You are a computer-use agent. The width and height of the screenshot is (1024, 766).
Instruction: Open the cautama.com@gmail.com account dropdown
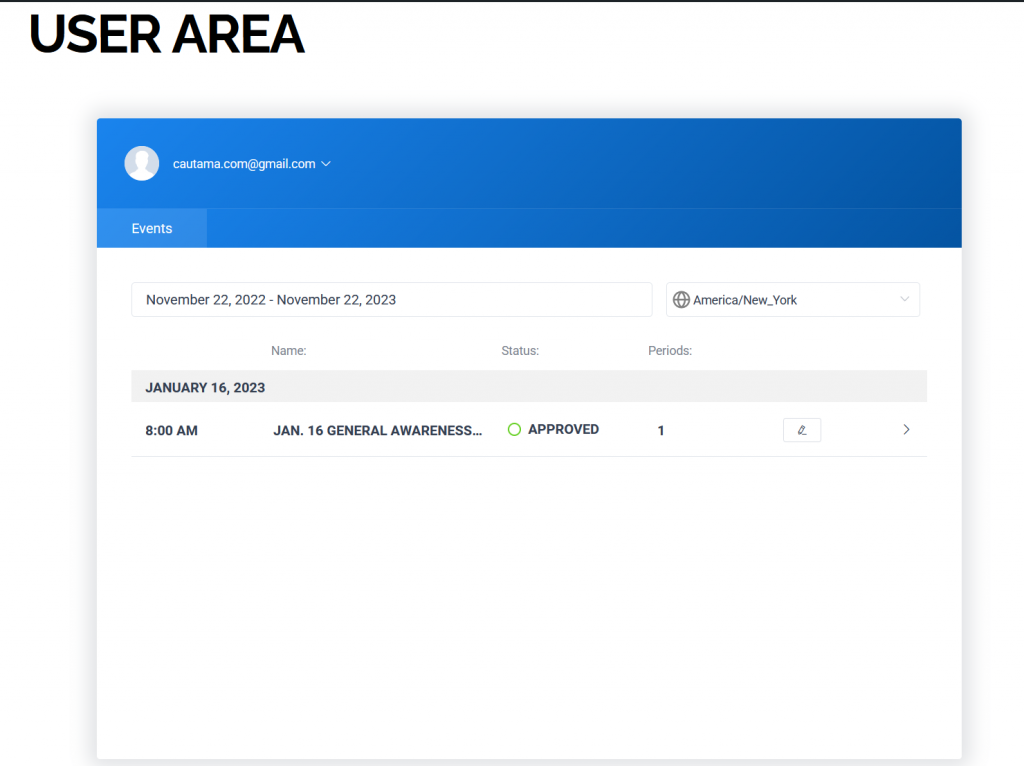(x=251, y=164)
